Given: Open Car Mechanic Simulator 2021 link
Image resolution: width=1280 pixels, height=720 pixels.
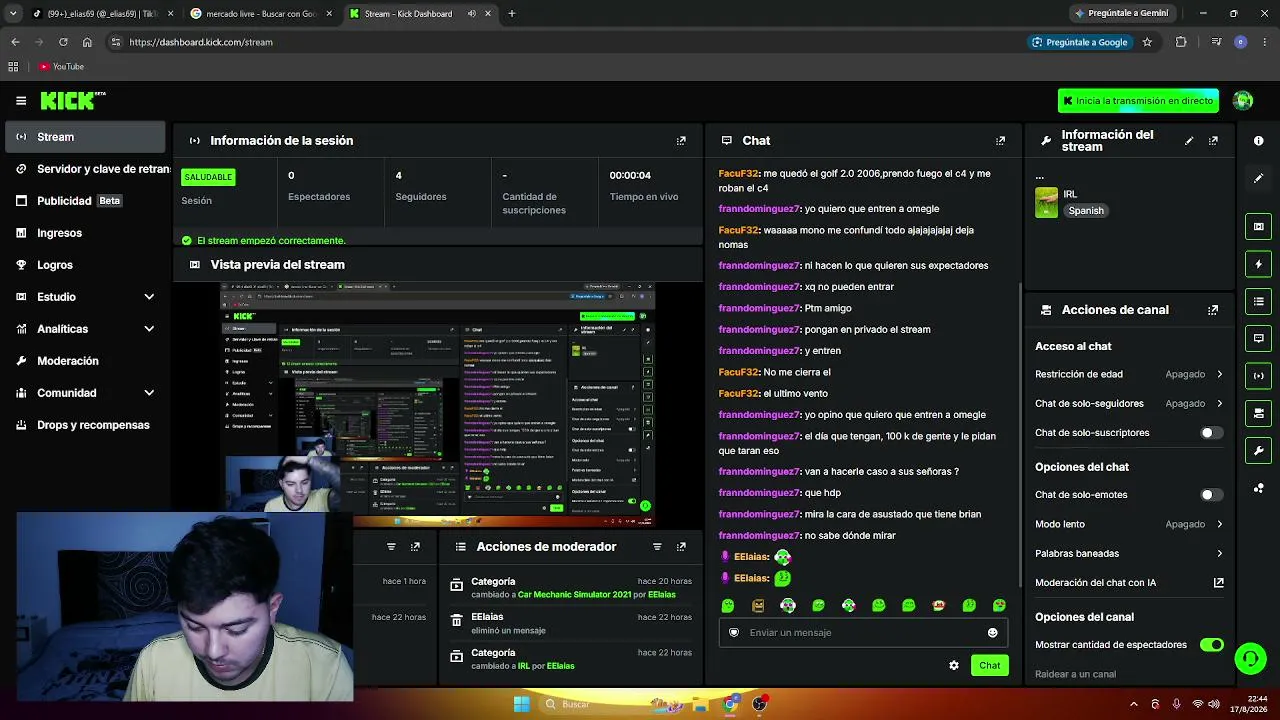Looking at the screenshot, I should [574, 595].
